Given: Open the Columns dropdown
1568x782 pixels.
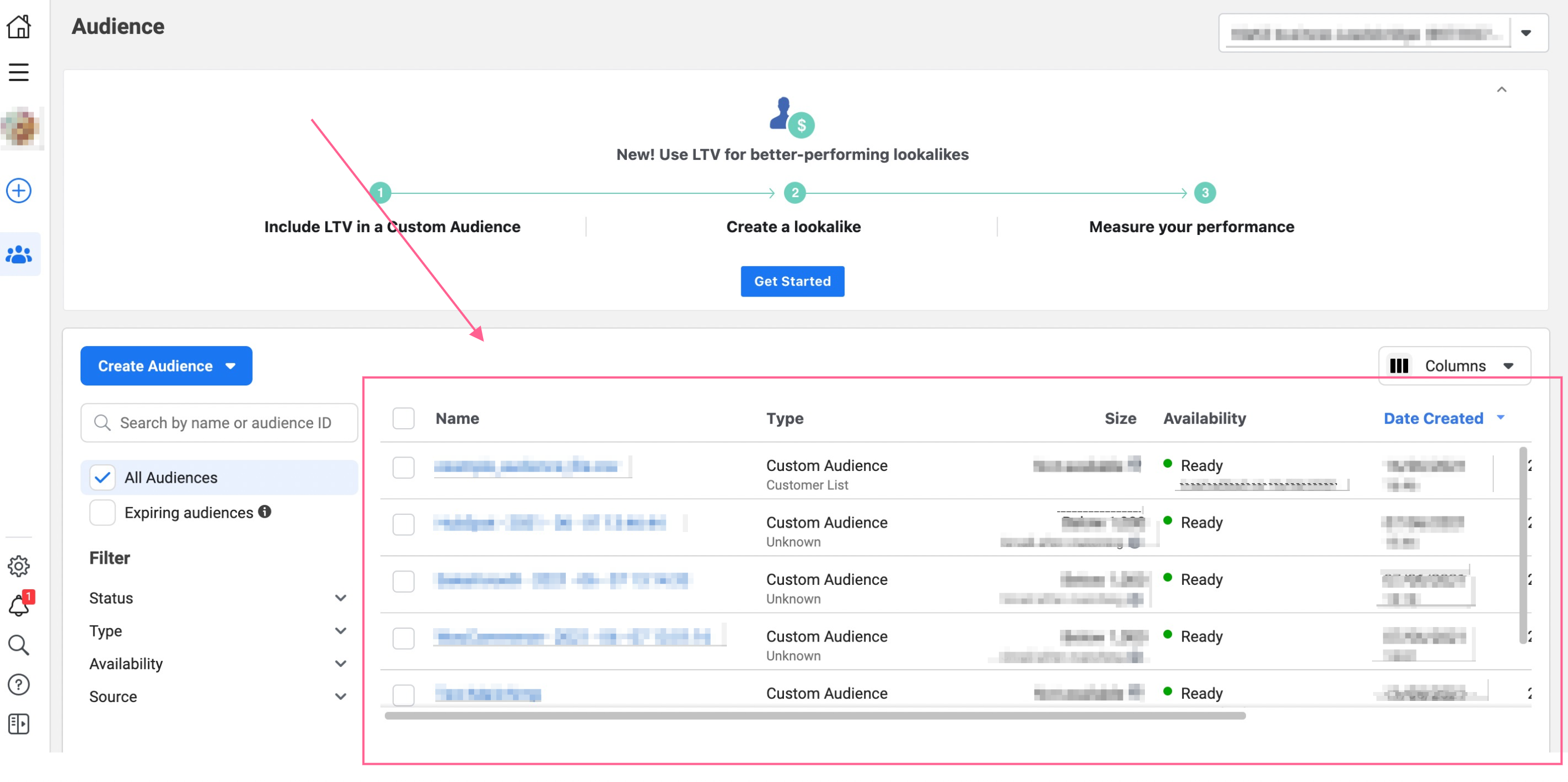Looking at the screenshot, I should [x=1454, y=366].
